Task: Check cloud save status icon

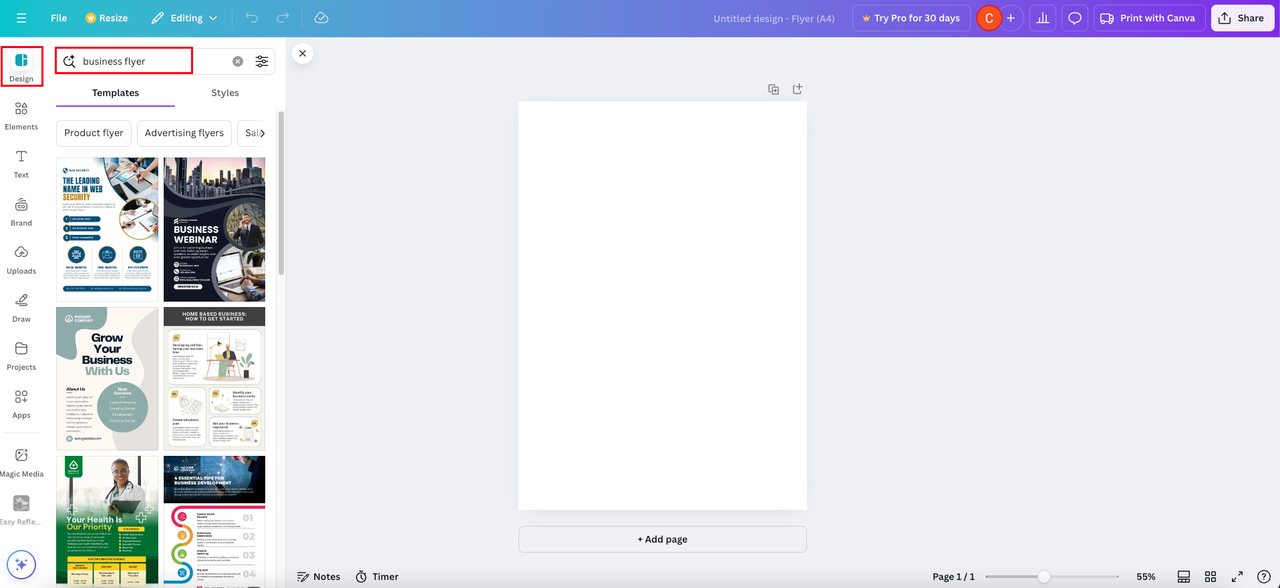Action: pos(321,18)
